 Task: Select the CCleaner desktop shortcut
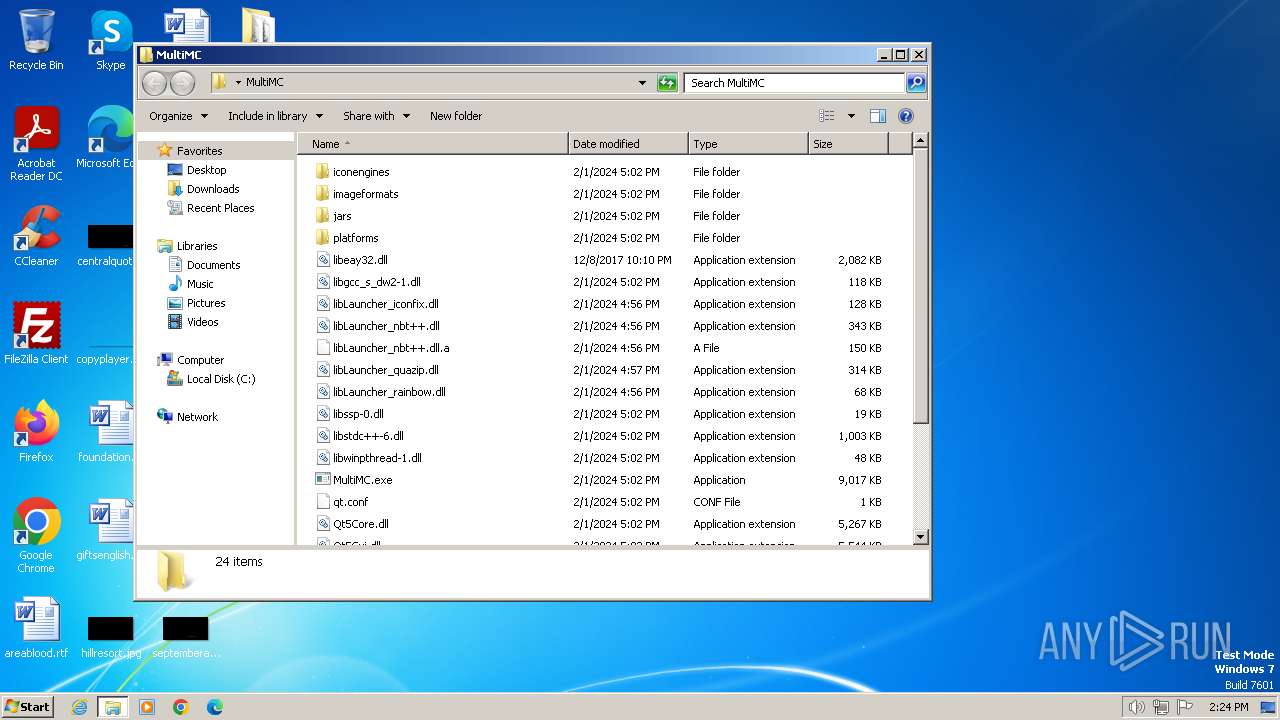pyautogui.click(x=36, y=236)
